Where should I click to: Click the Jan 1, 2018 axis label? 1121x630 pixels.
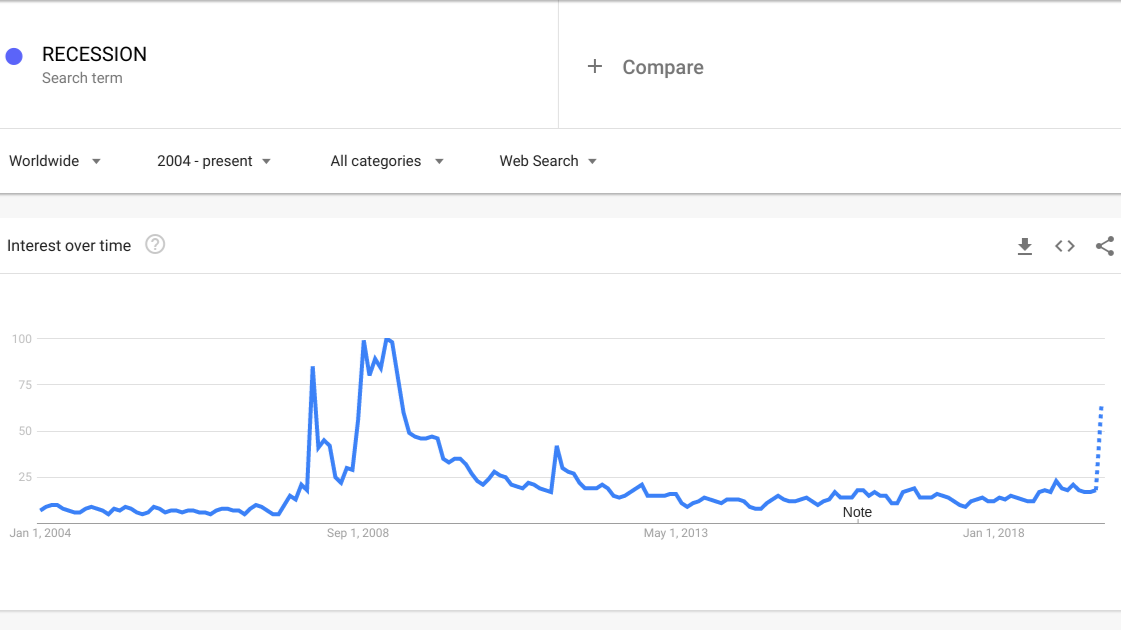pyautogui.click(x=994, y=533)
